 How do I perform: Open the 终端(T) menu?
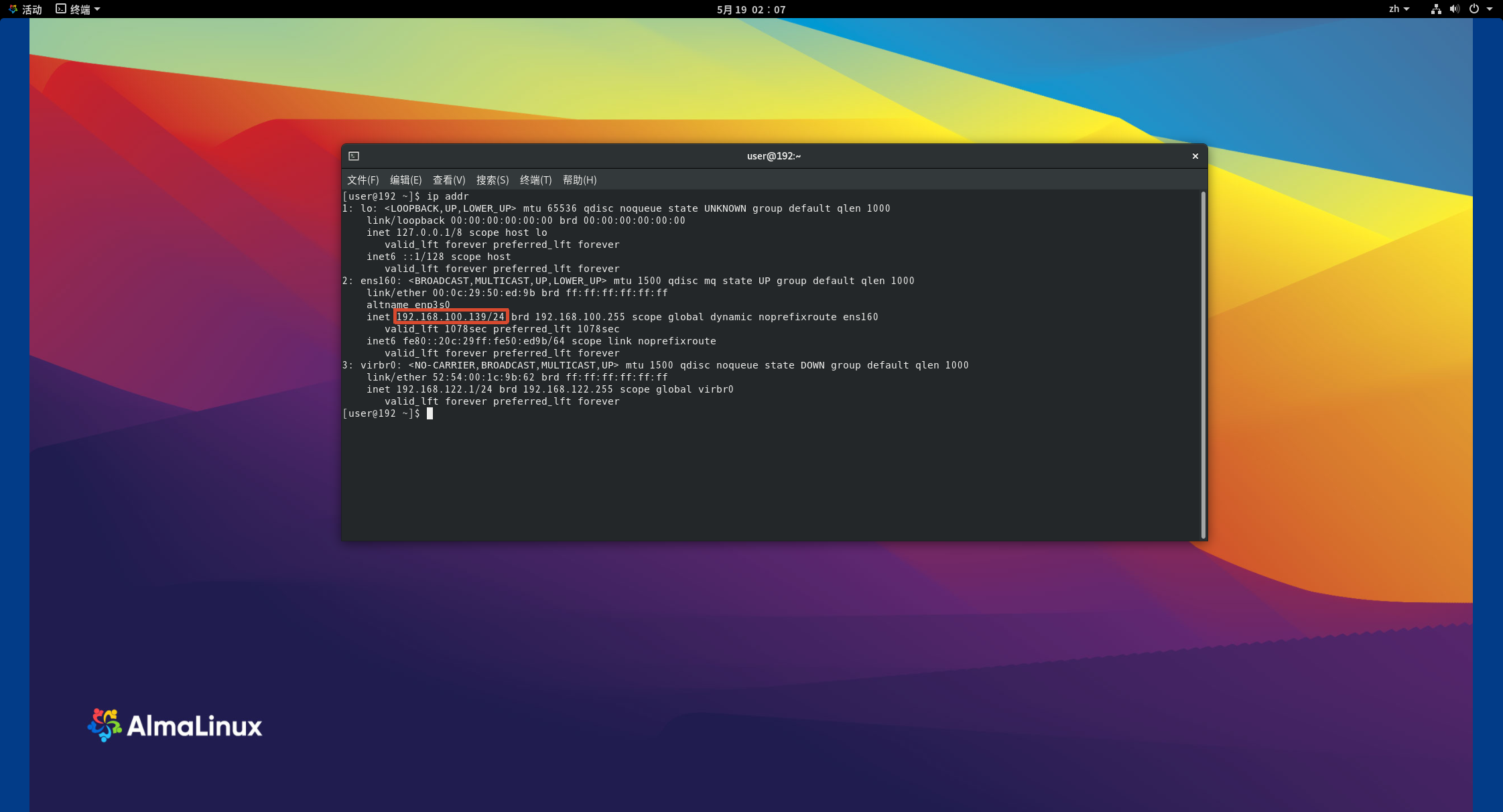pyautogui.click(x=535, y=180)
